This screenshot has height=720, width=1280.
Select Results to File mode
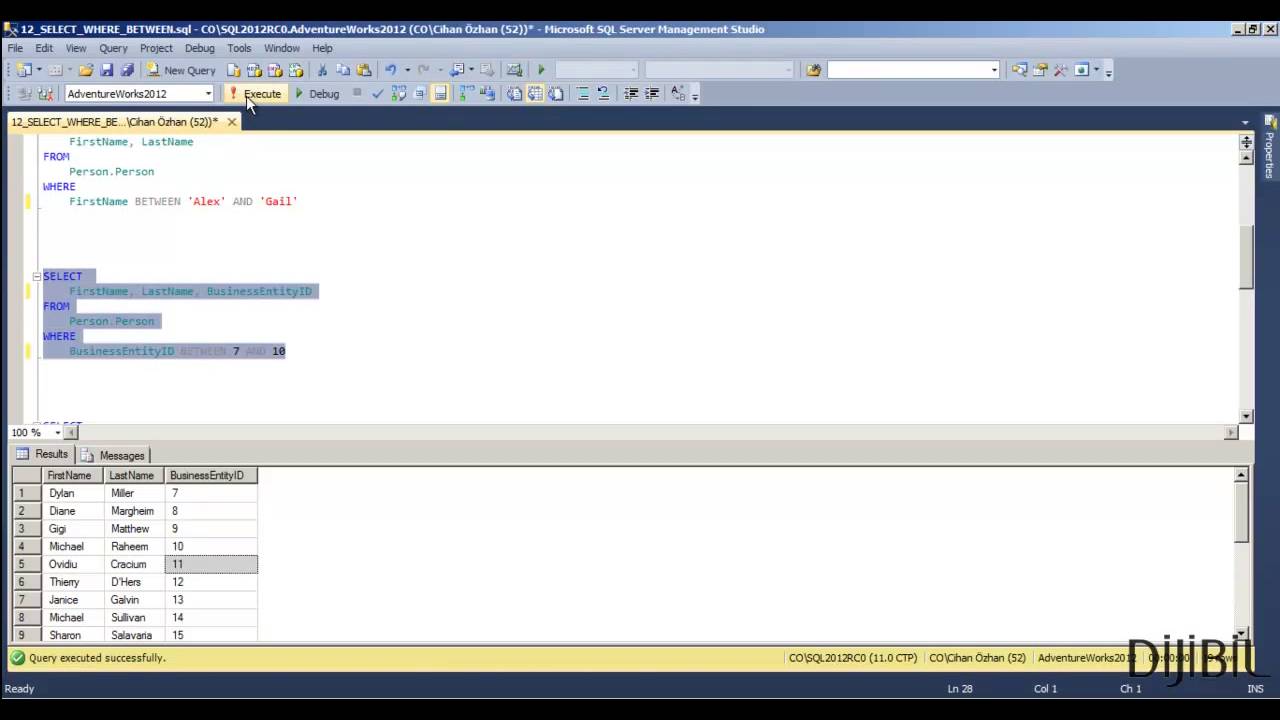(x=556, y=94)
